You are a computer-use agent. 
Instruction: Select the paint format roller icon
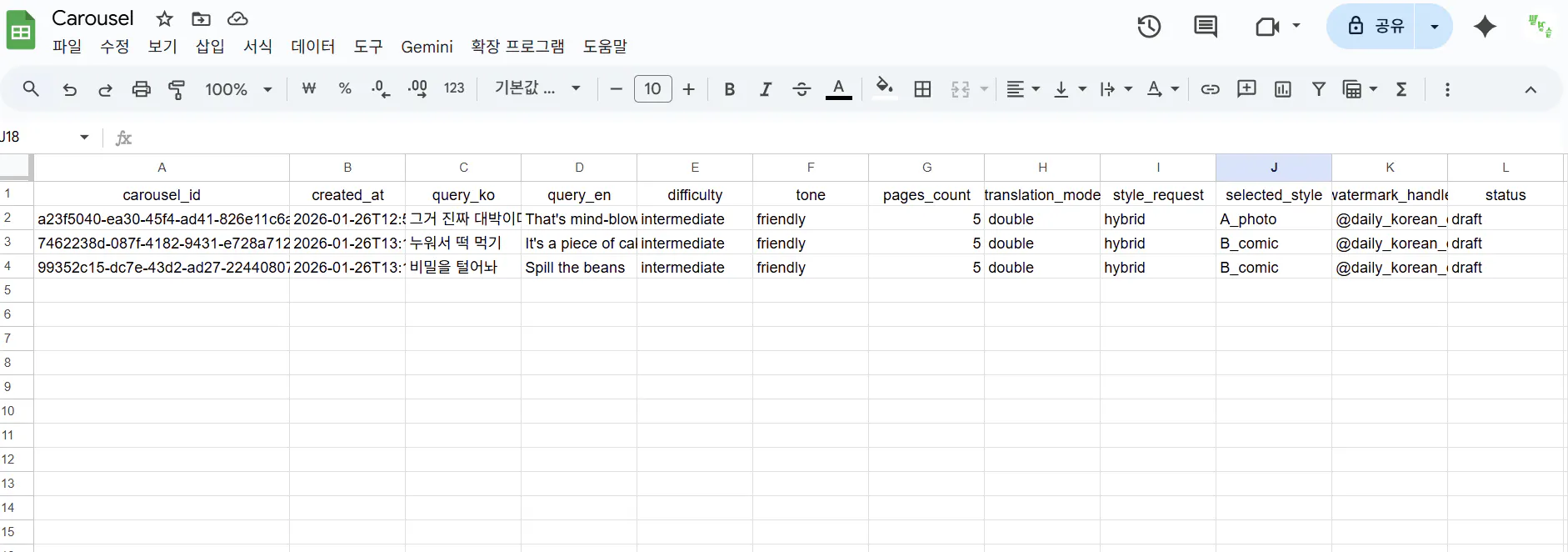(x=177, y=89)
